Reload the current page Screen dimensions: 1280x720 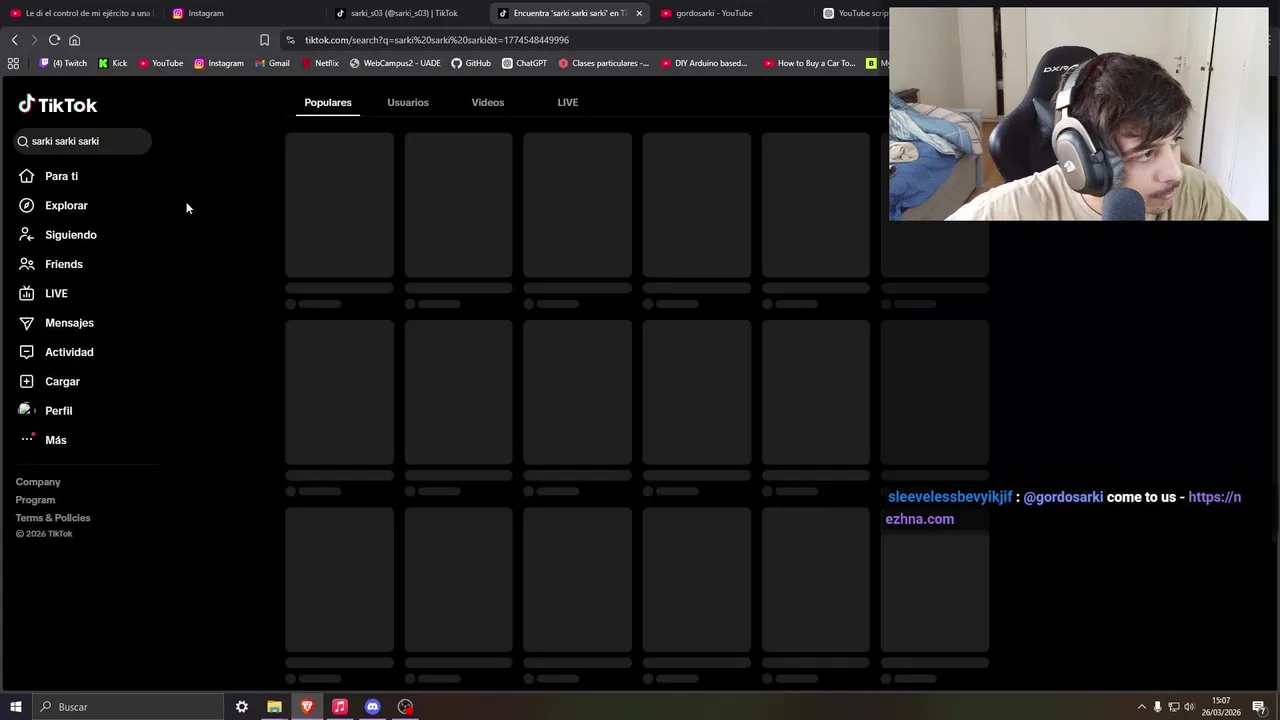tap(54, 40)
